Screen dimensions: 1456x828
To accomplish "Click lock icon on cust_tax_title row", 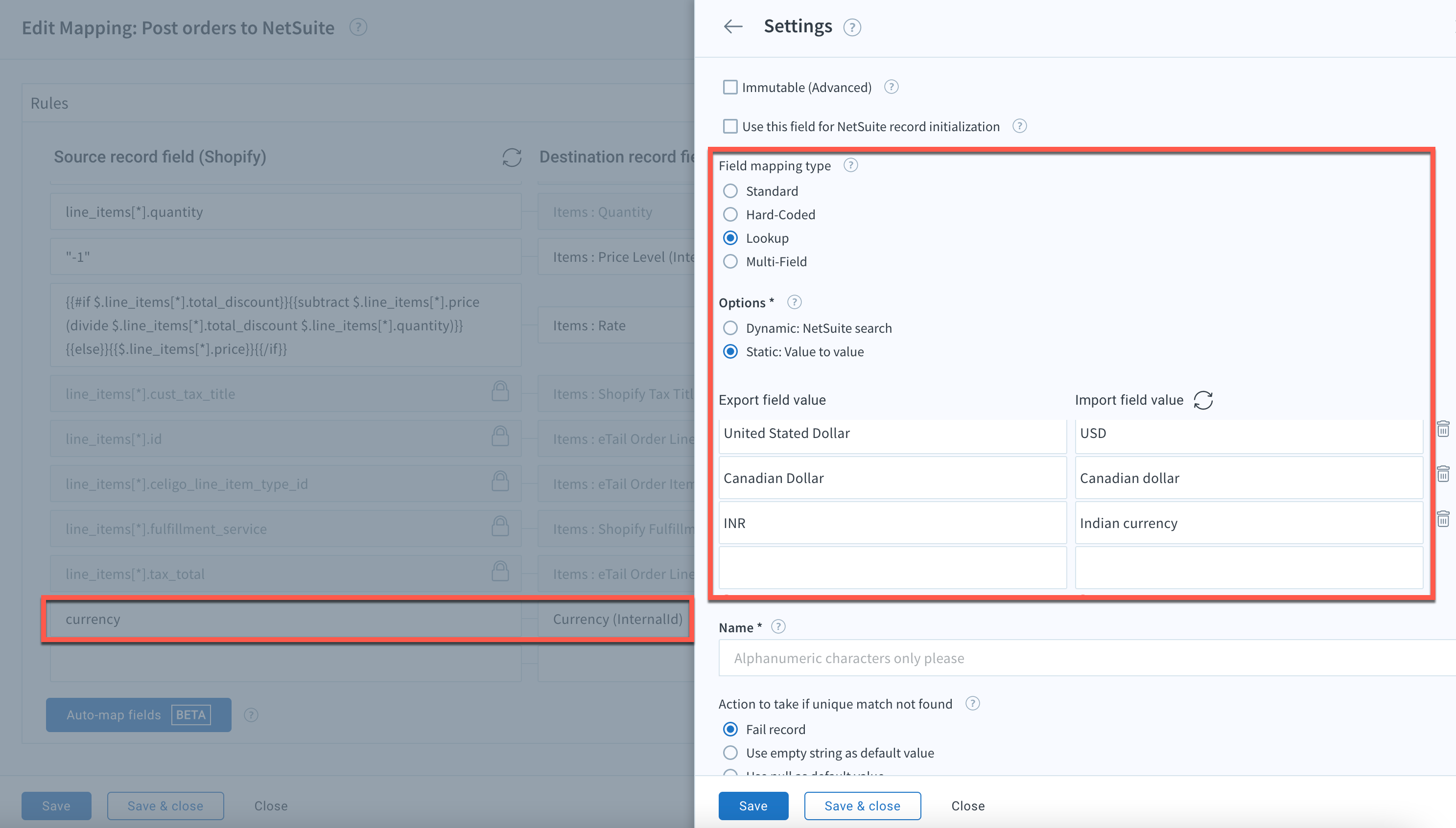I will click(500, 391).
